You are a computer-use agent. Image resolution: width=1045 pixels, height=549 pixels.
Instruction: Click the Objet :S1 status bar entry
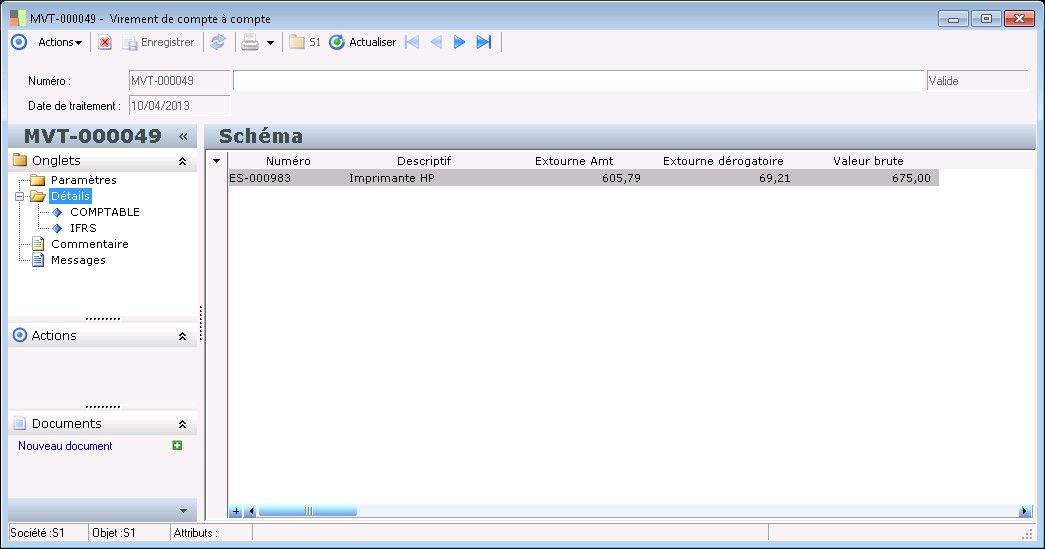point(129,532)
